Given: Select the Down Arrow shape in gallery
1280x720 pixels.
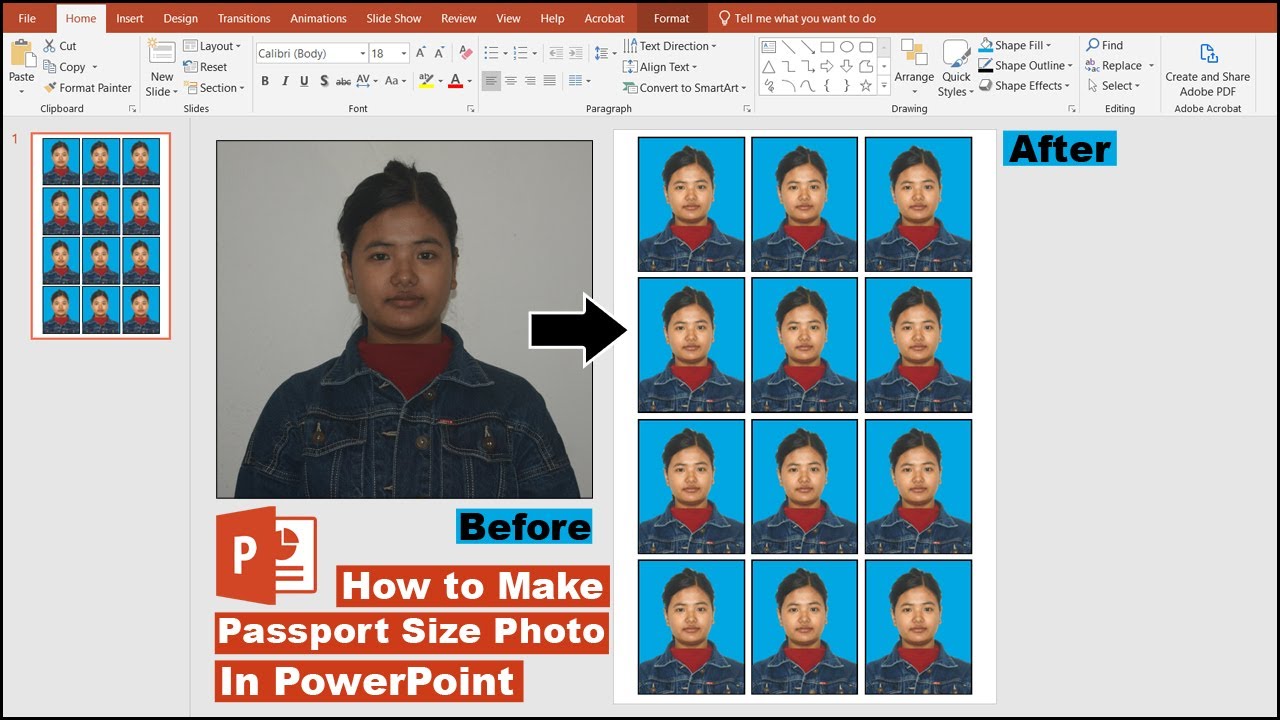Looking at the screenshot, I should (x=847, y=67).
